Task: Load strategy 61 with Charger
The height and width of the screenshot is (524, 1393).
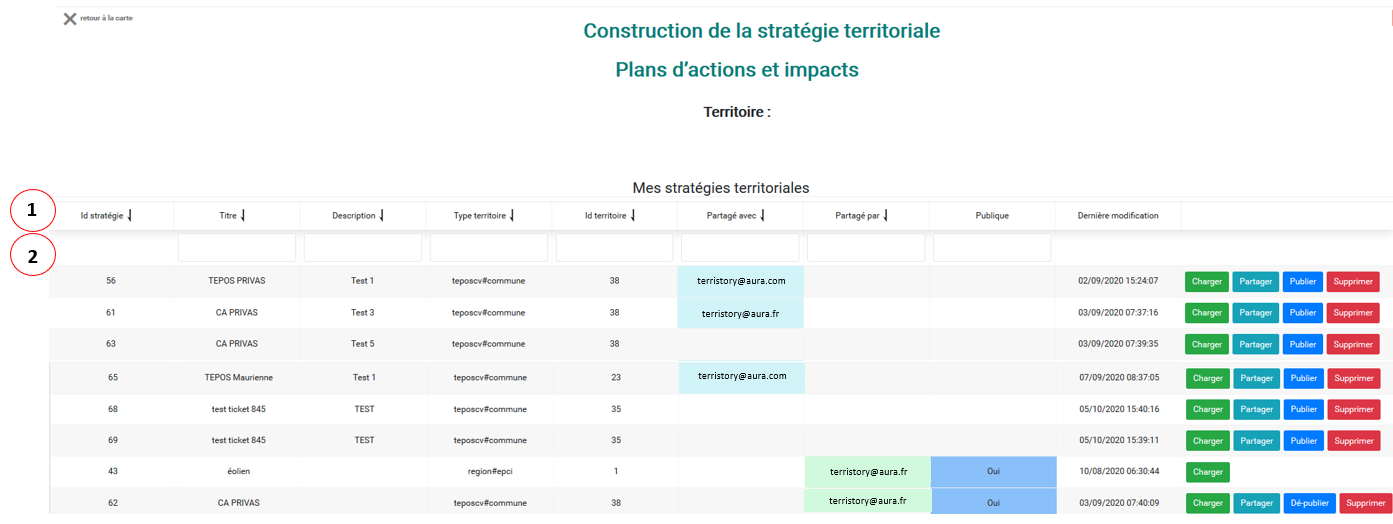Action: pyautogui.click(x=1207, y=313)
